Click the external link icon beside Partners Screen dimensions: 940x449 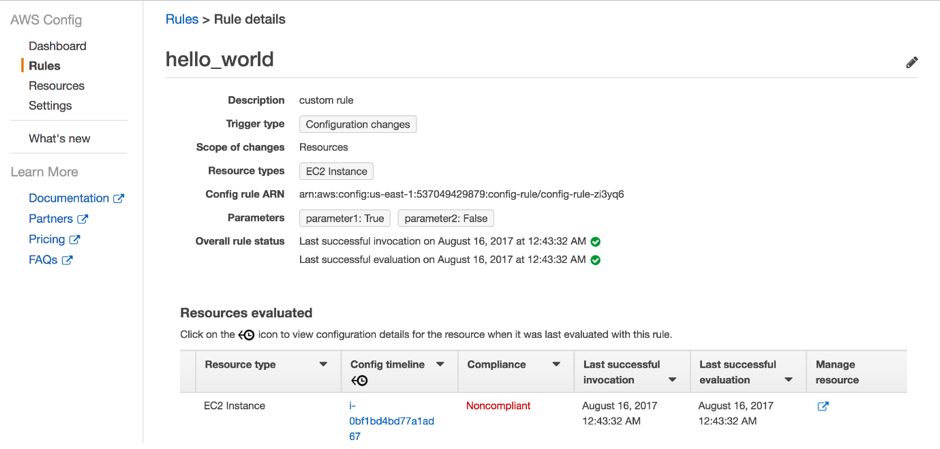pos(82,219)
